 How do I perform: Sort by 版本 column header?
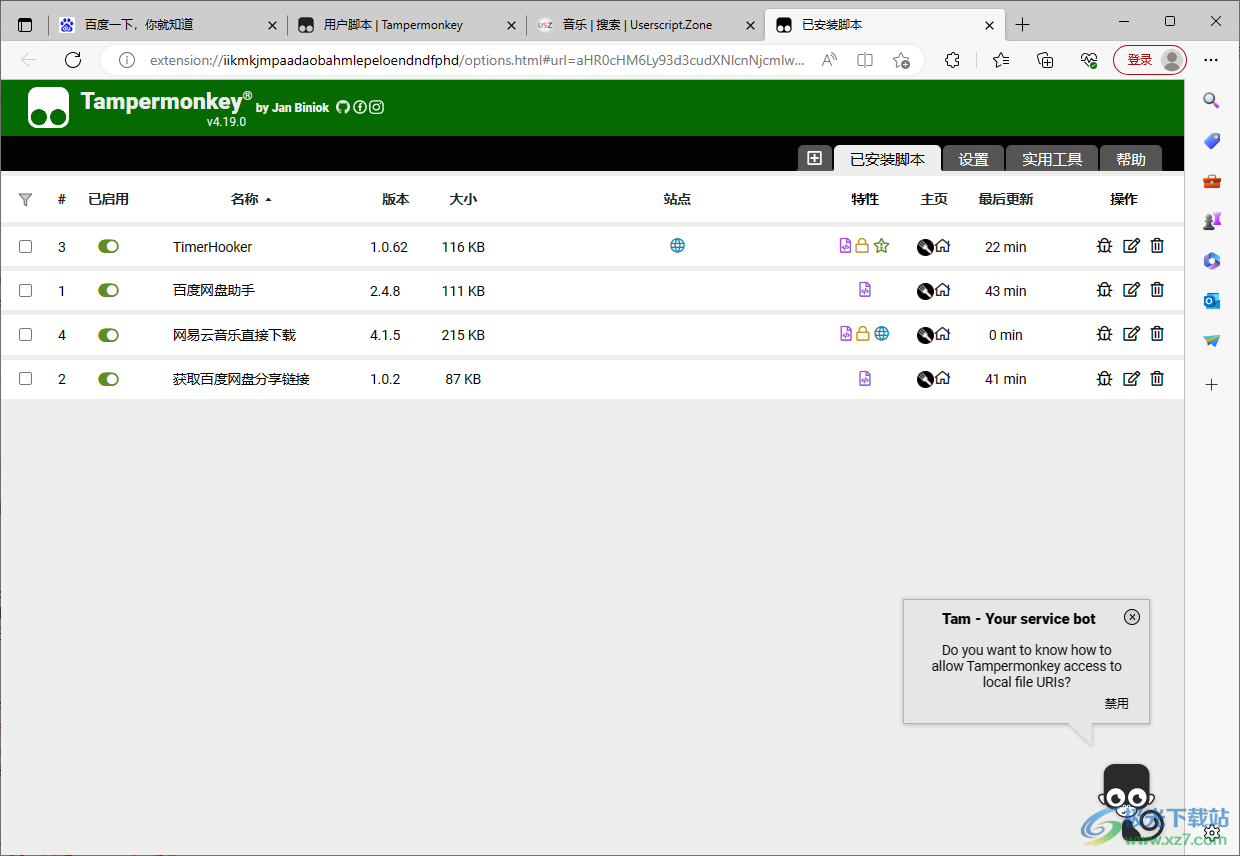coord(395,199)
